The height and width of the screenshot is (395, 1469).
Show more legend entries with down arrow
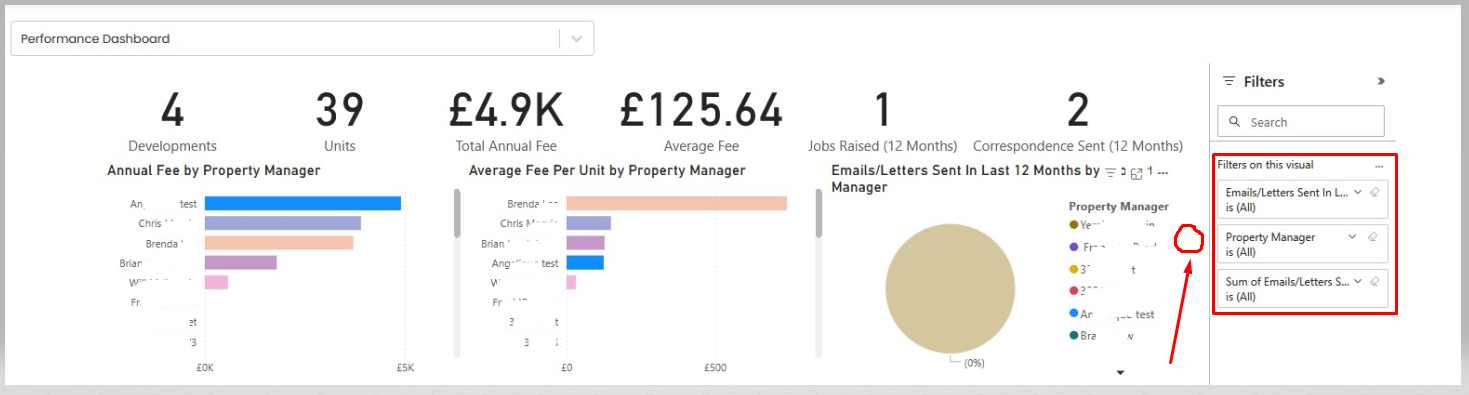click(x=1120, y=373)
